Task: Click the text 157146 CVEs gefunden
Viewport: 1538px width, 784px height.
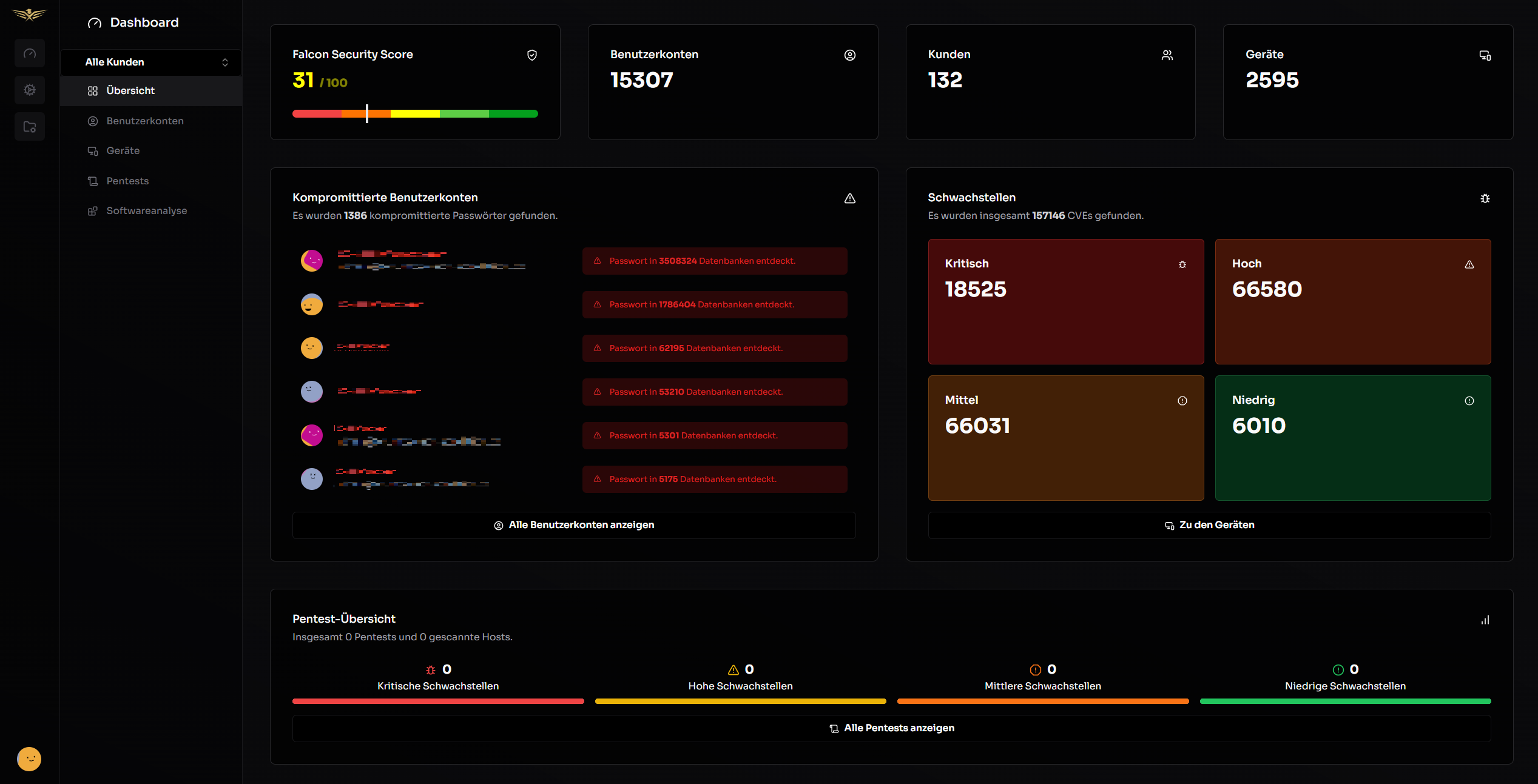Action: [x=1088, y=216]
